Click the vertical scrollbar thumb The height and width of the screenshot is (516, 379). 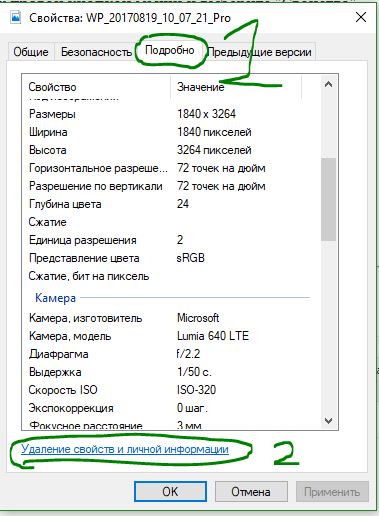click(328, 199)
